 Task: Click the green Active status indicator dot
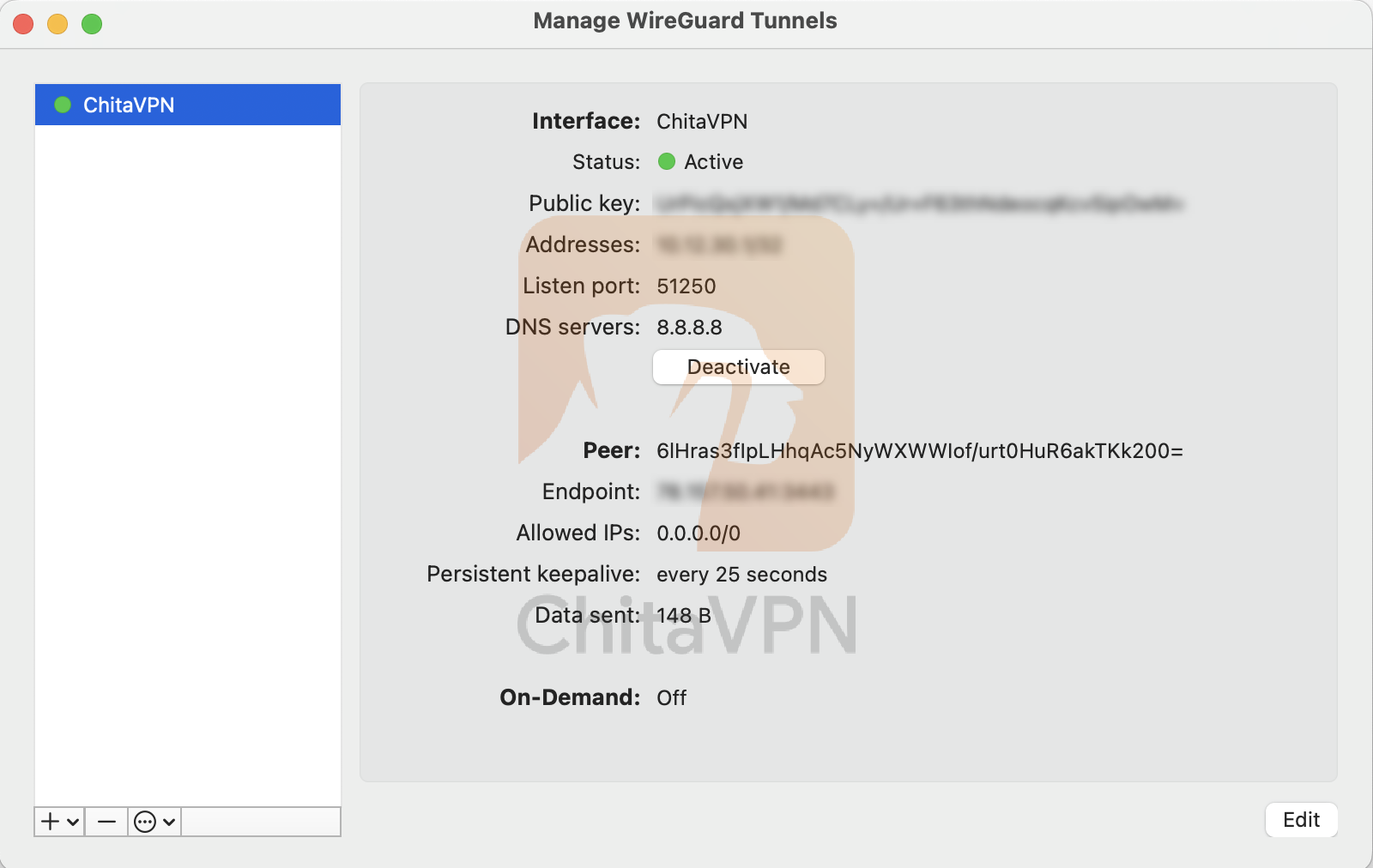tap(667, 162)
